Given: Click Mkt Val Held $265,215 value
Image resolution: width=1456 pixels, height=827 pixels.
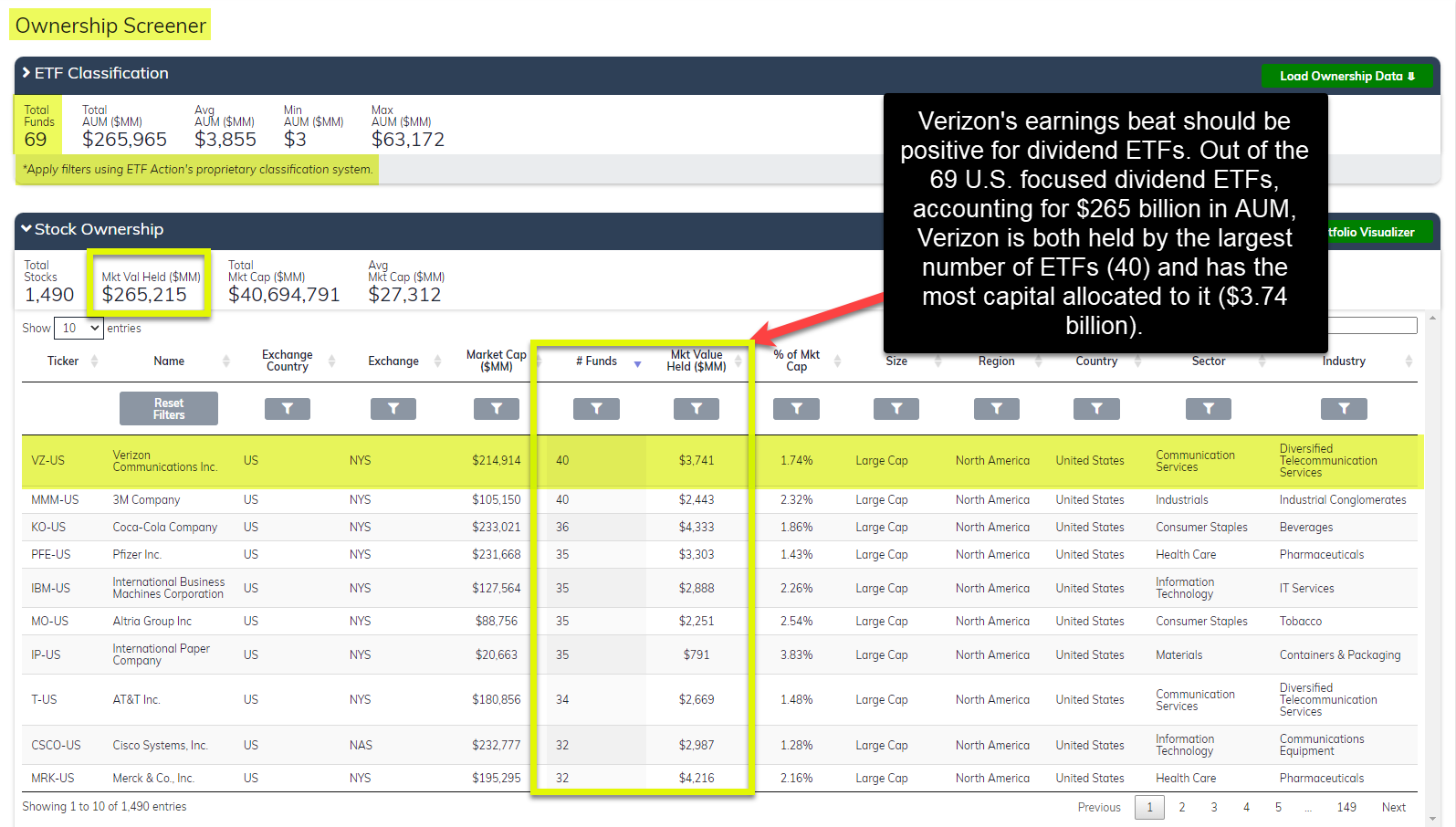Looking at the screenshot, I should 144,295.
